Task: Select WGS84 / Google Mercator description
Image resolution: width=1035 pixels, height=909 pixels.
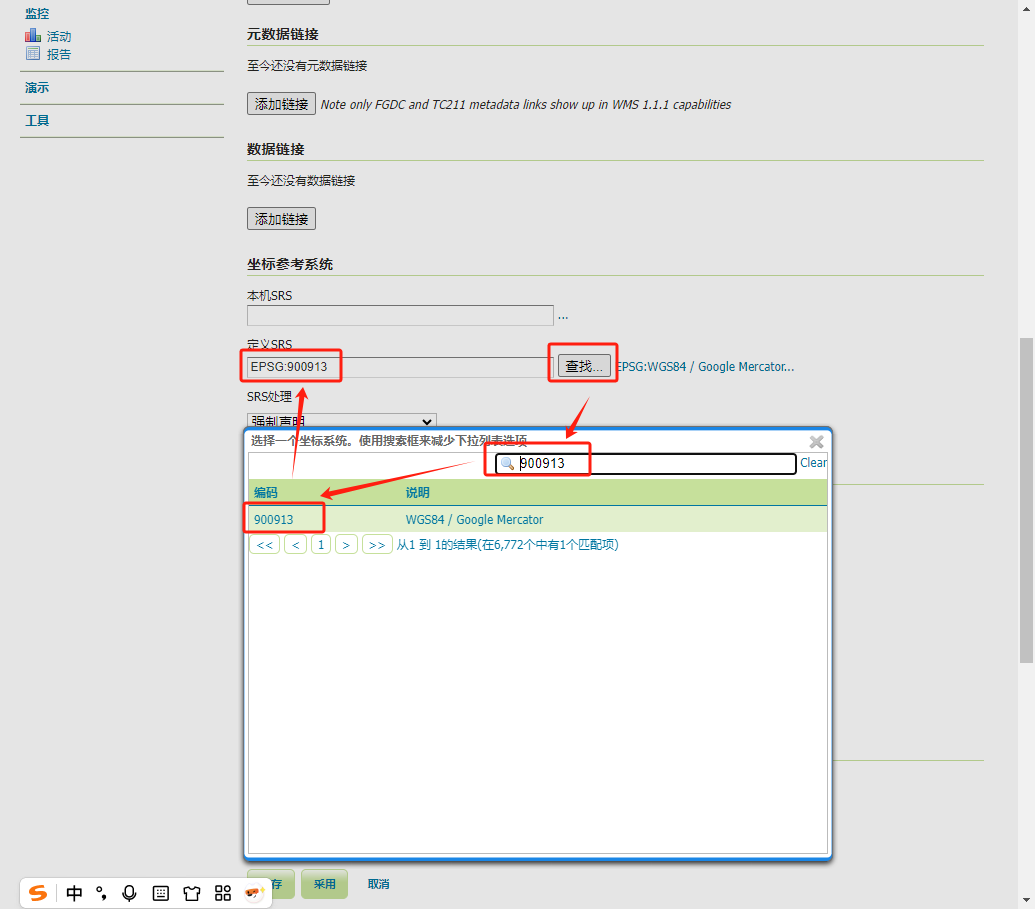Action: (475, 520)
